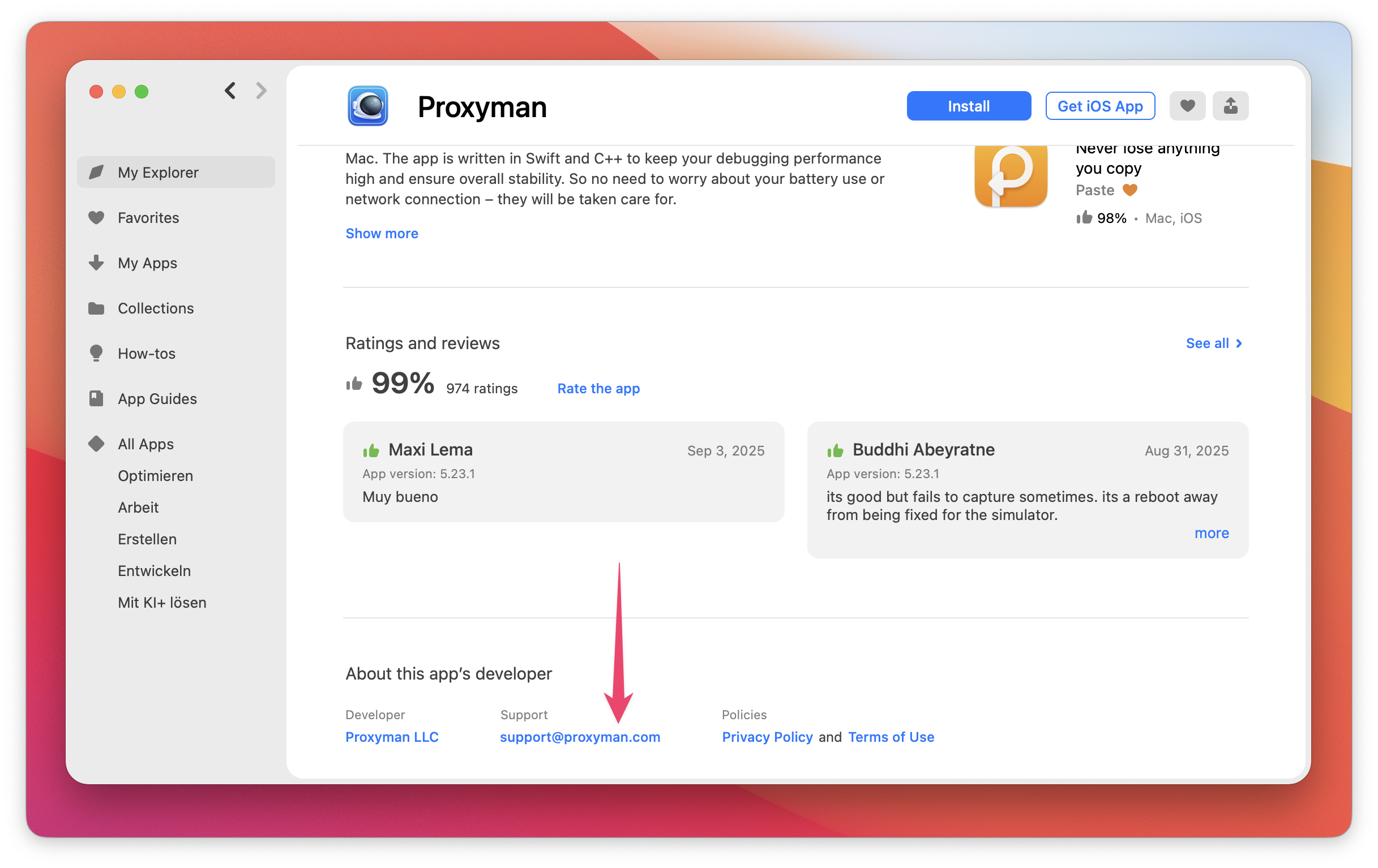Screen dimensions: 1378x868
Task: Go to My Apps section
Action: 176,263
